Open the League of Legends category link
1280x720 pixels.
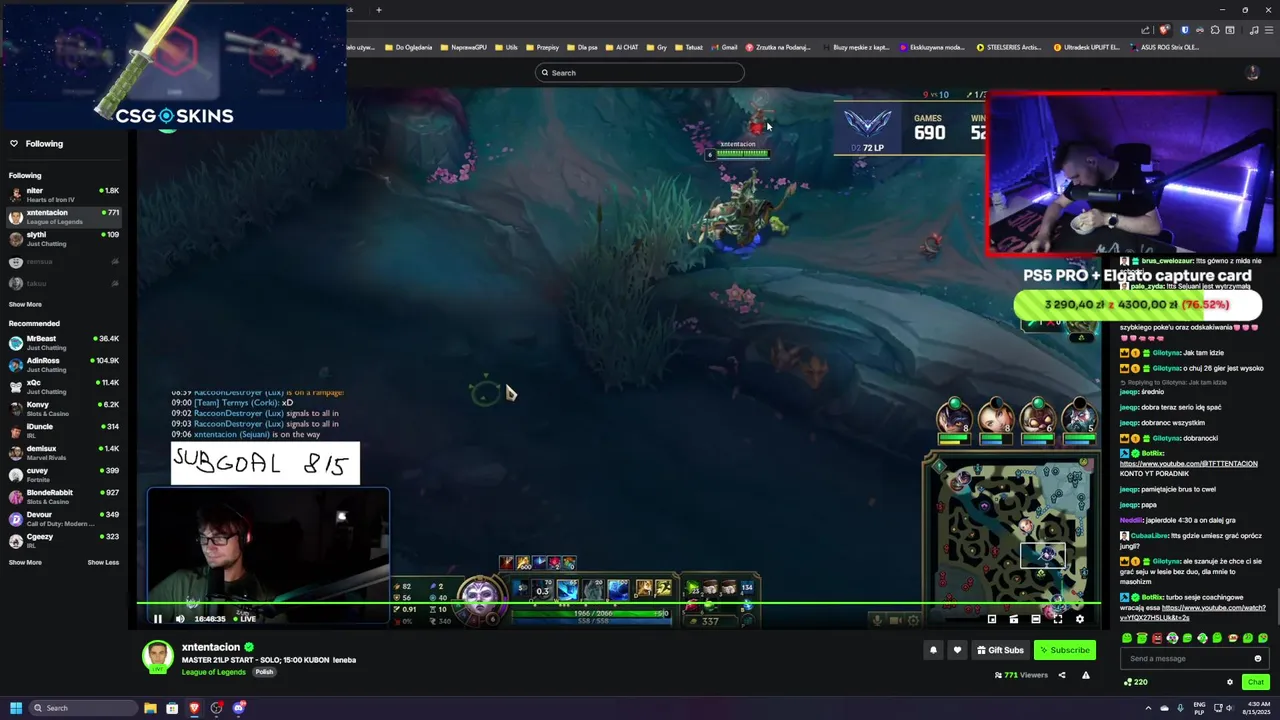coord(214,672)
